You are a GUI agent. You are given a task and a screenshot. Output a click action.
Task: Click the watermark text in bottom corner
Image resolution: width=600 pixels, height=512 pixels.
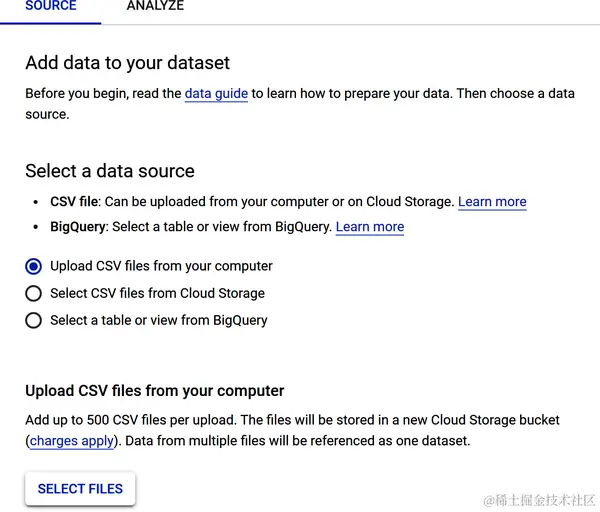[539, 499]
